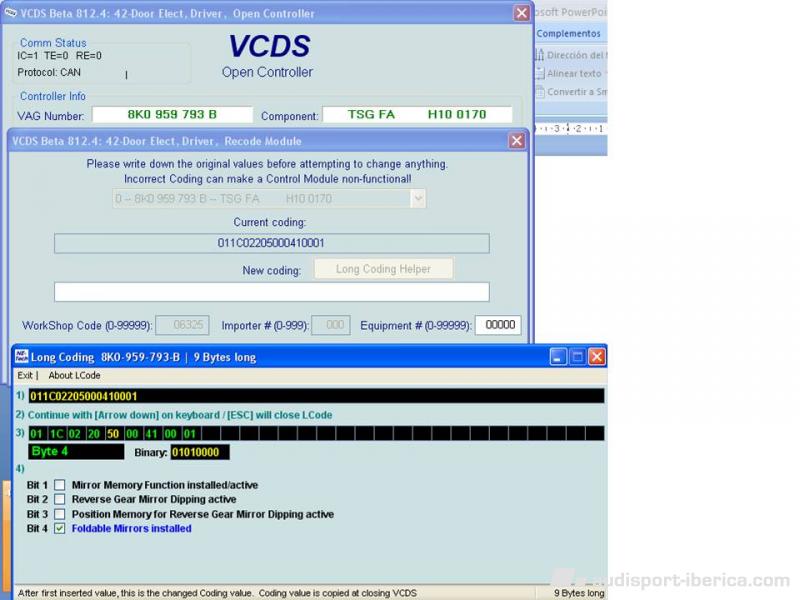This screenshot has height=600, width=800.
Task: Click the Reverse Gear Mirror Dipping active label
Action: (154, 499)
